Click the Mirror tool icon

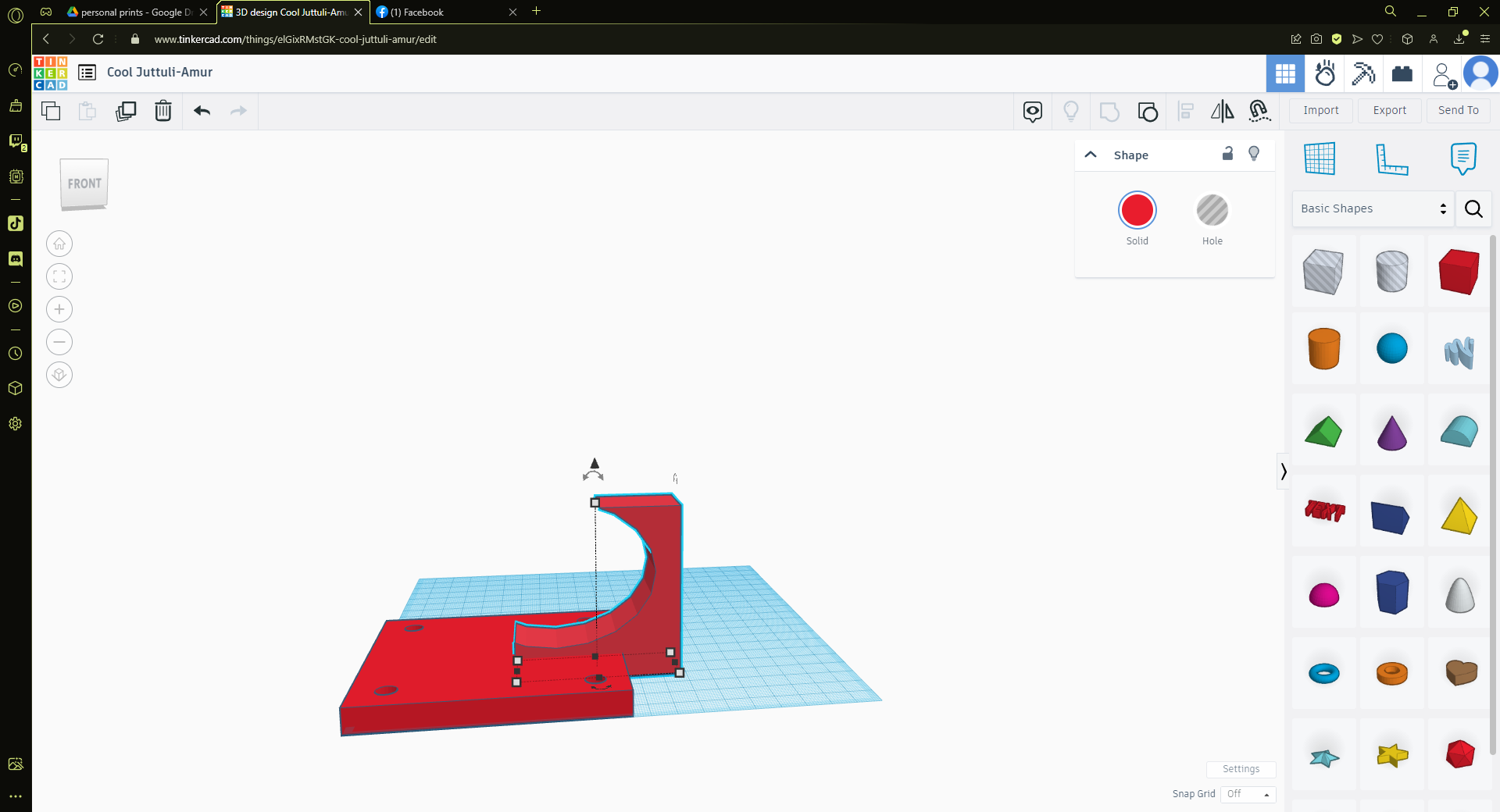click(x=1222, y=112)
